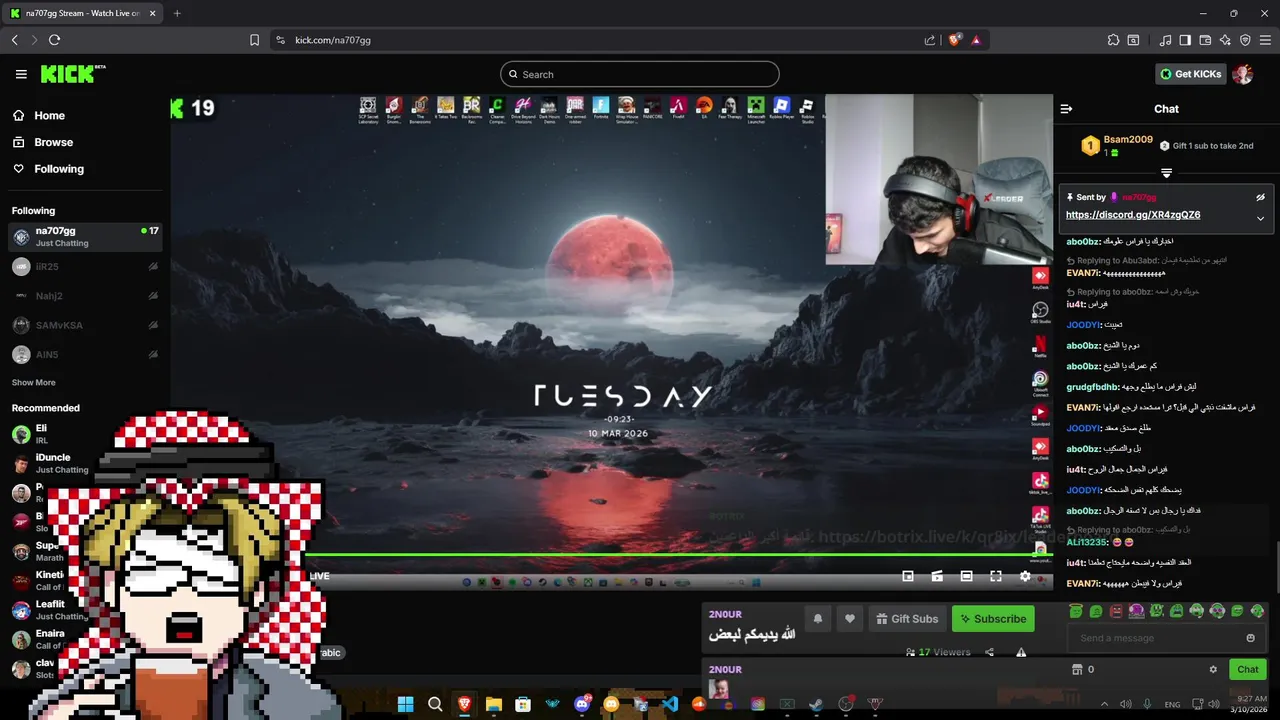Collapse the chat panel with arrow icon
This screenshot has width=1280, height=720.
(x=1066, y=109)
